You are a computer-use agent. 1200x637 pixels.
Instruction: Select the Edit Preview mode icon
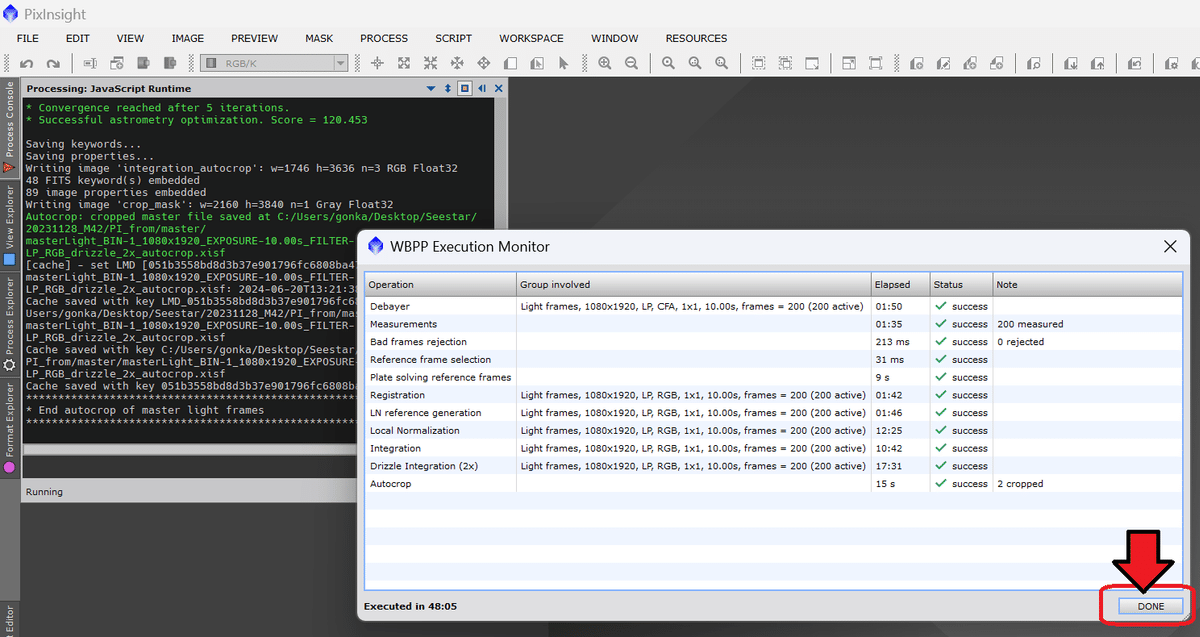(x=537, y=63)
